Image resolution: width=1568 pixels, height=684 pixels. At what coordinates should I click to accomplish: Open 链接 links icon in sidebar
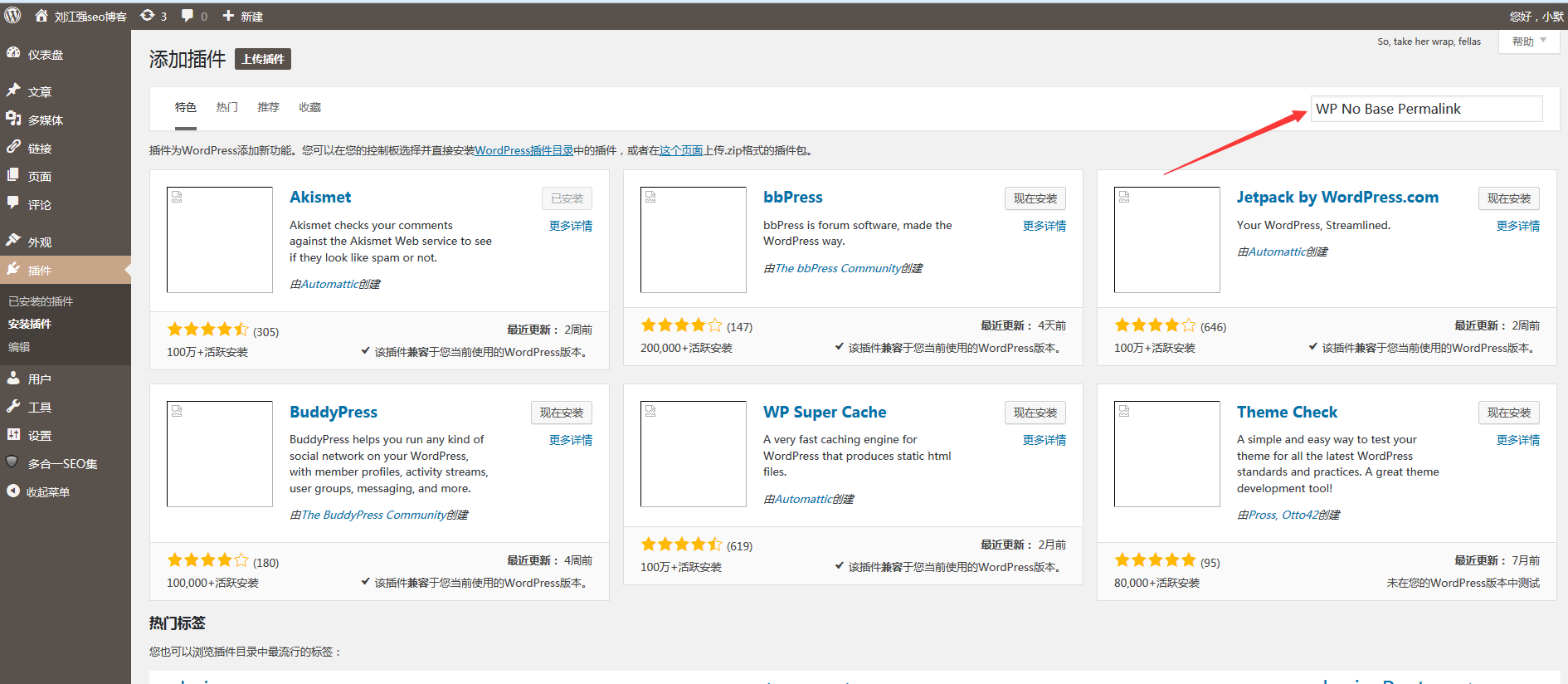pos(13,147)
